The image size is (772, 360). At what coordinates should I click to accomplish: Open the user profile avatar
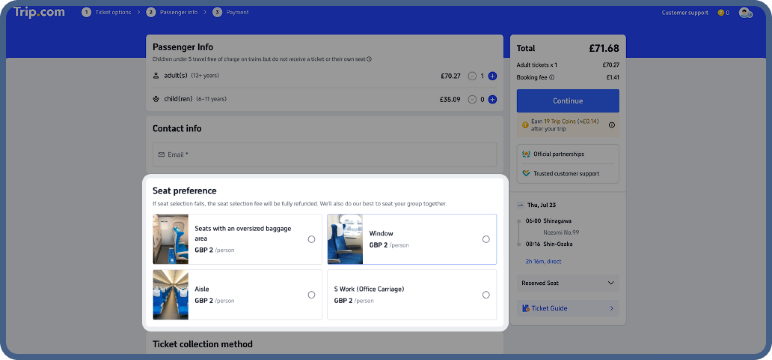pos(745,13)
